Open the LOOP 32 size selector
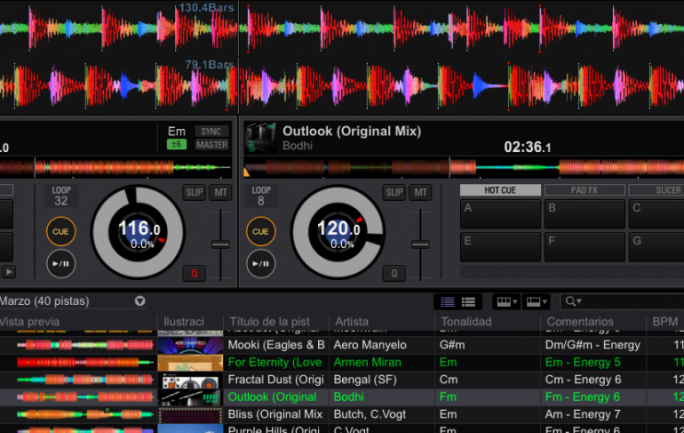Viewport: 684px width, 433px height. (x=61, y=196)
